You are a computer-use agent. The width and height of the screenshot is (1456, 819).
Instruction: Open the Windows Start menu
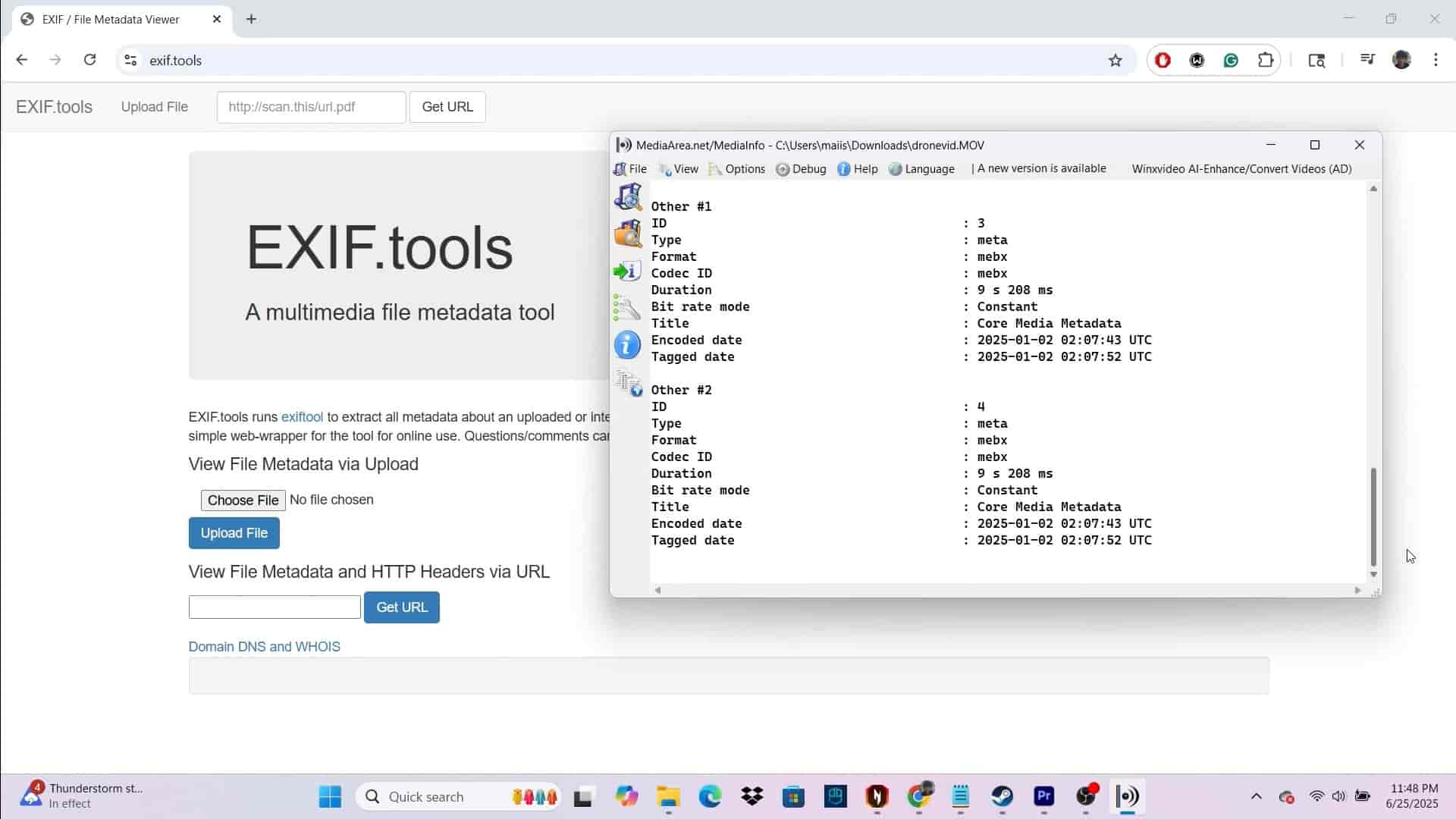tap(330, 797)
